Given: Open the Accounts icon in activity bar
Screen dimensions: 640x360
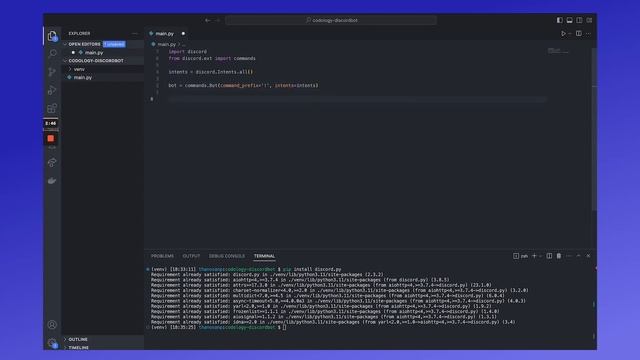Looking at the screenshot, I should [x=52, y=325].
